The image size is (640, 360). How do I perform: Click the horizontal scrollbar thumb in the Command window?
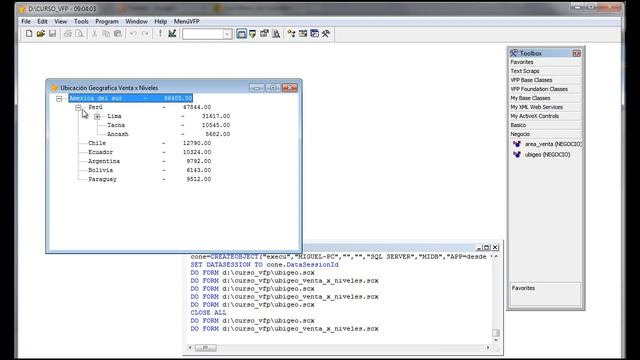205,348
